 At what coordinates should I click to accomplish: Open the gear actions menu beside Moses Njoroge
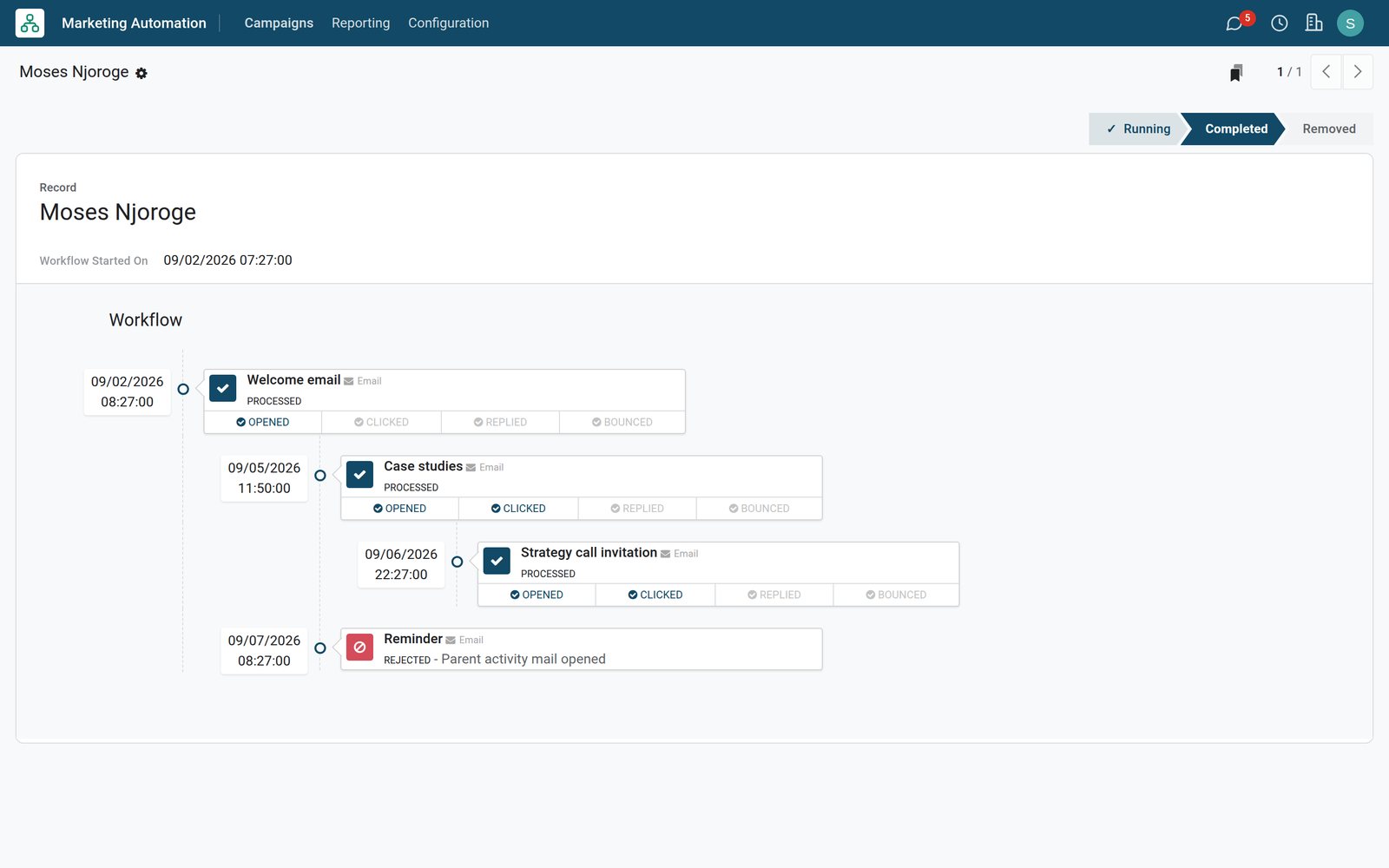[x=142, y=74]
